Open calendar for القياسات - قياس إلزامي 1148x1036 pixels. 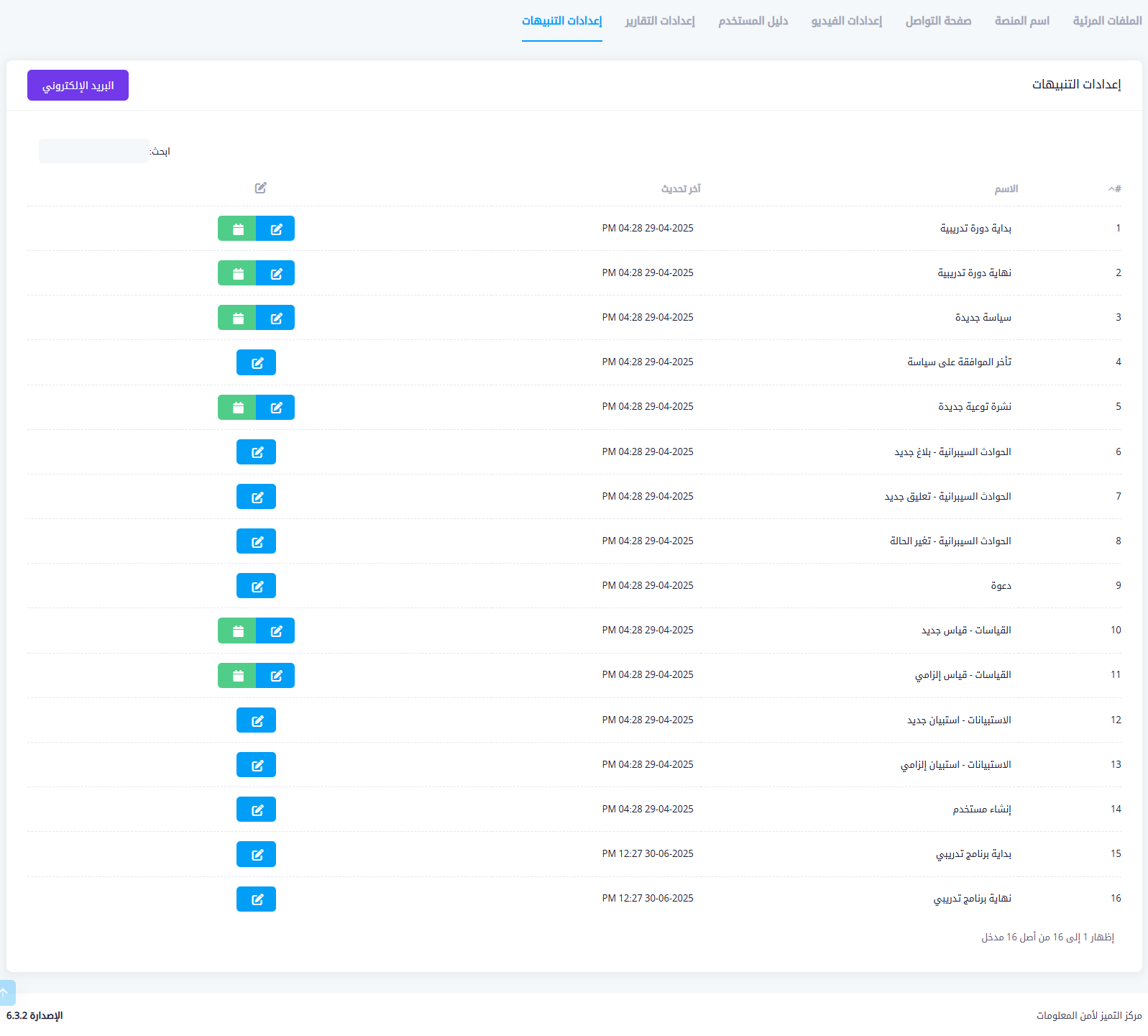(237, 675)
